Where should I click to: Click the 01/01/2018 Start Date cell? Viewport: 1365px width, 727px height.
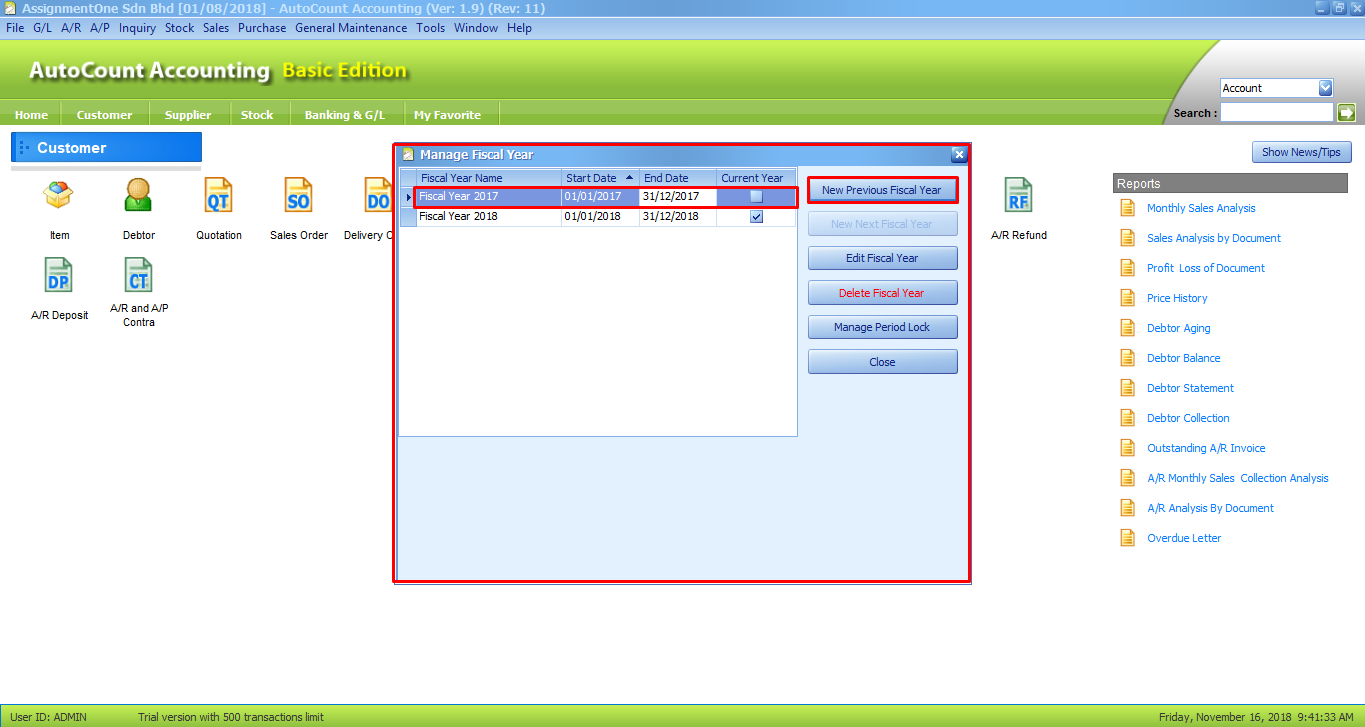click(600, 216)
